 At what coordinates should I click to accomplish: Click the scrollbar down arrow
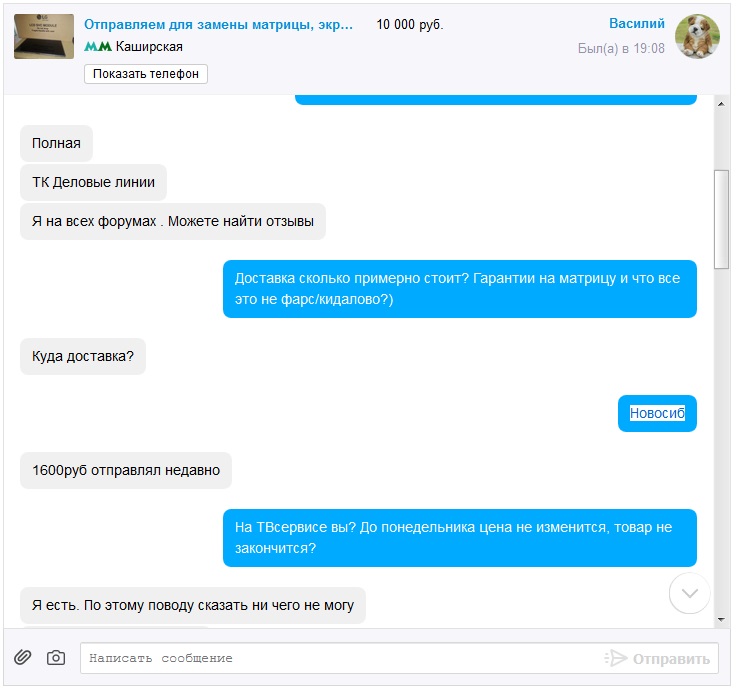tap(721, 620)
